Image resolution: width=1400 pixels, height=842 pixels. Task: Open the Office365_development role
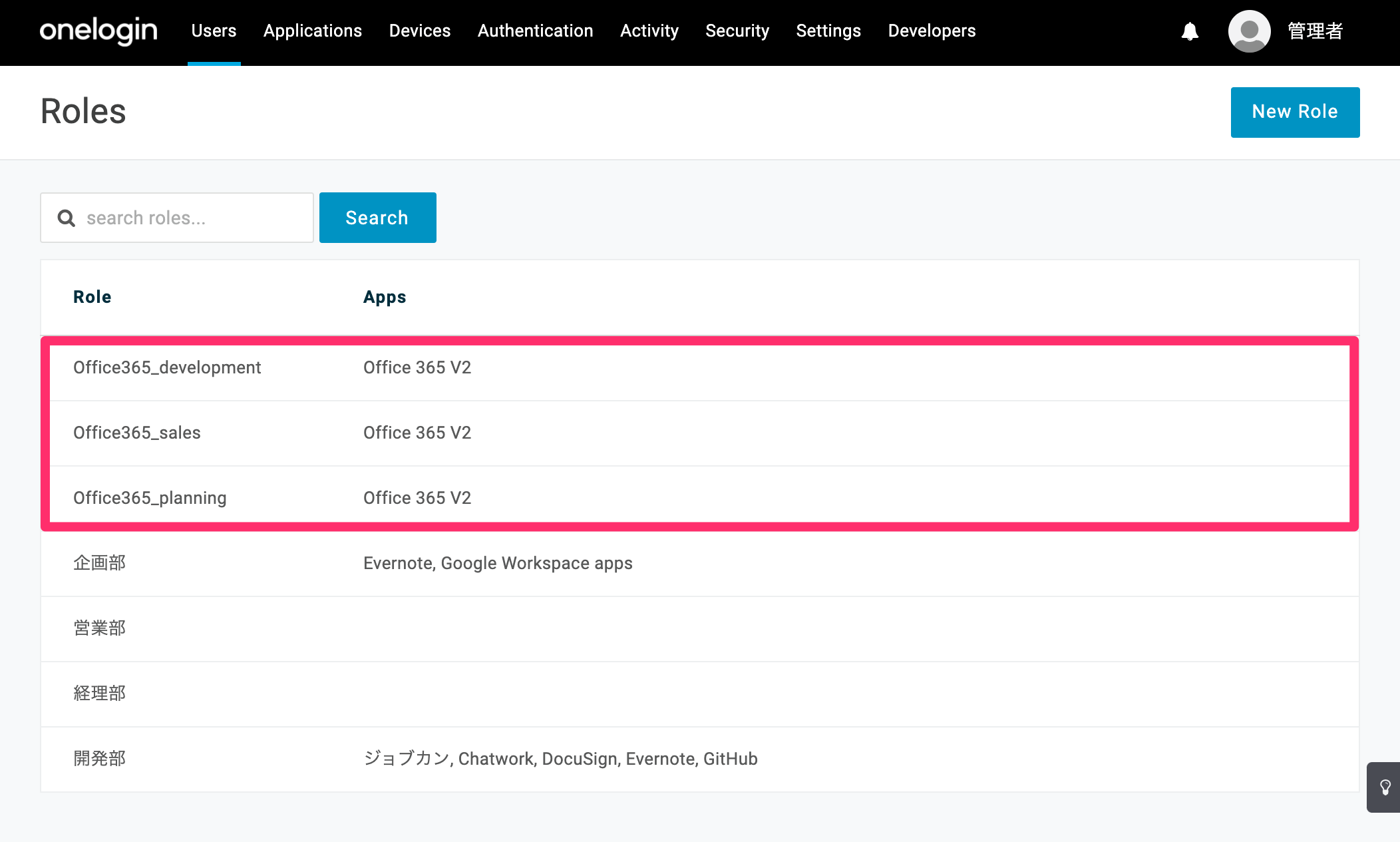167,367
